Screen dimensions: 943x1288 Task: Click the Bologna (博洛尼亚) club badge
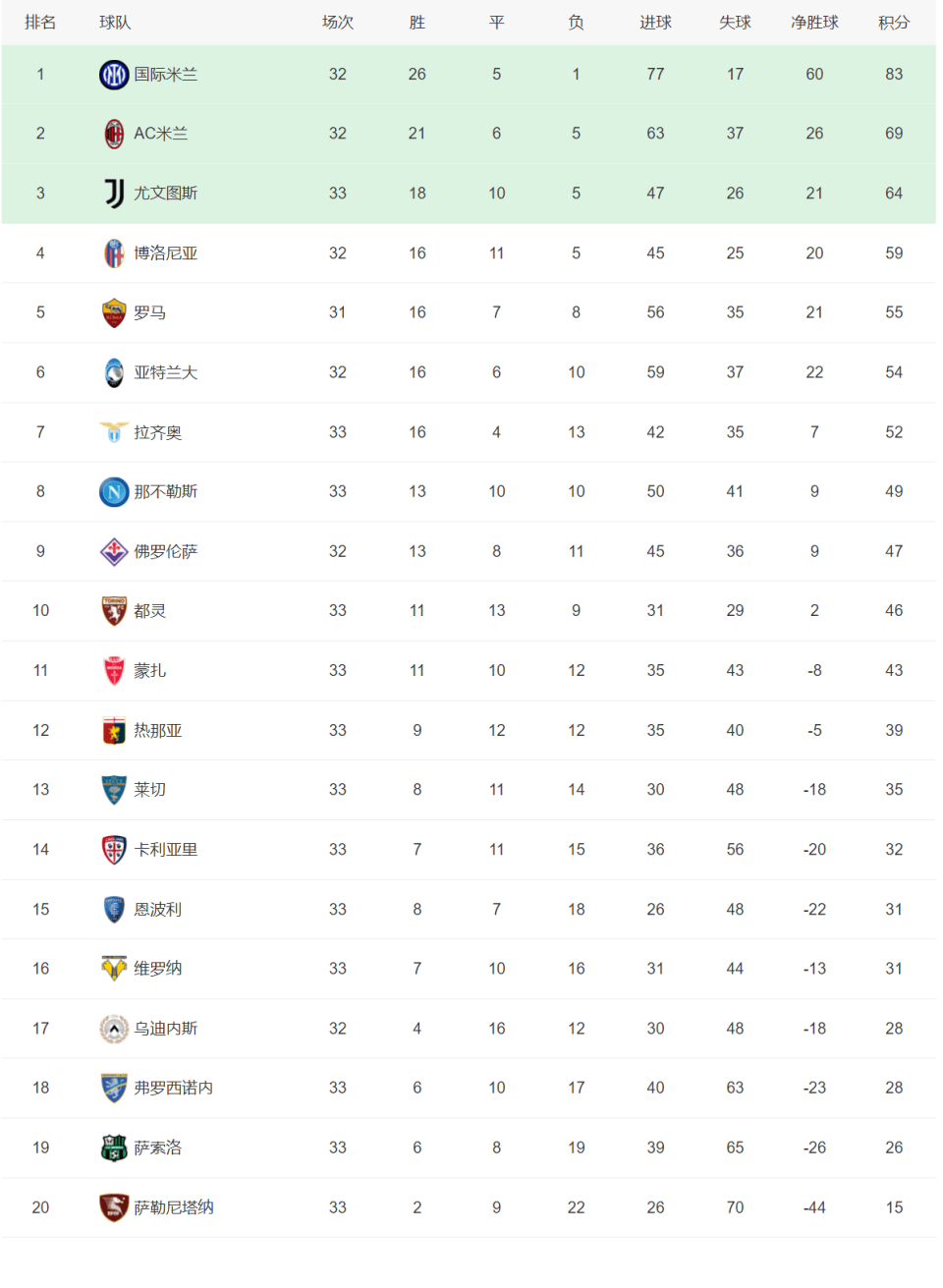114,253
